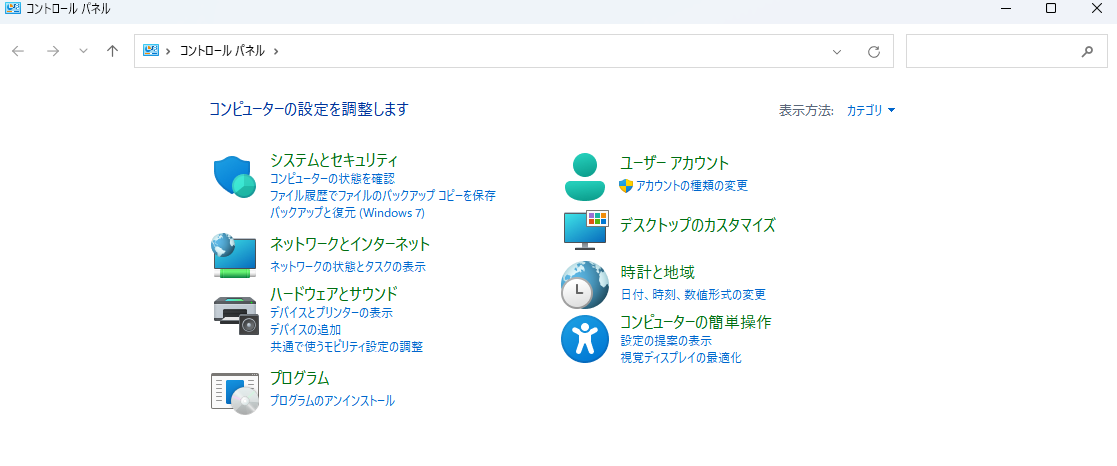Open 視覚ディスプレイの最適化 link

[681, 358]
